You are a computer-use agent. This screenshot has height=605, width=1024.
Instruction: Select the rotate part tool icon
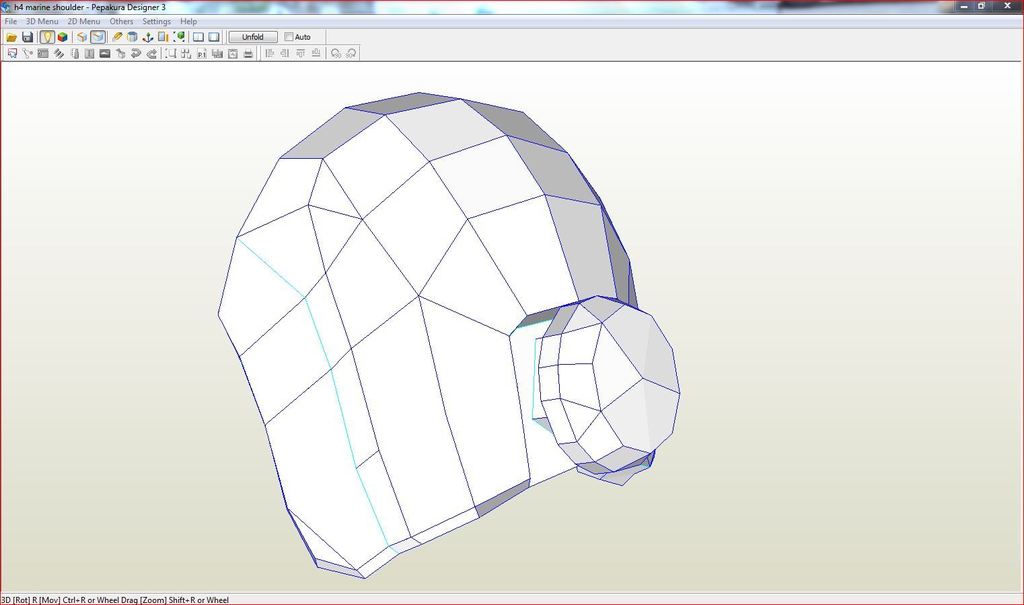[27, 54]
